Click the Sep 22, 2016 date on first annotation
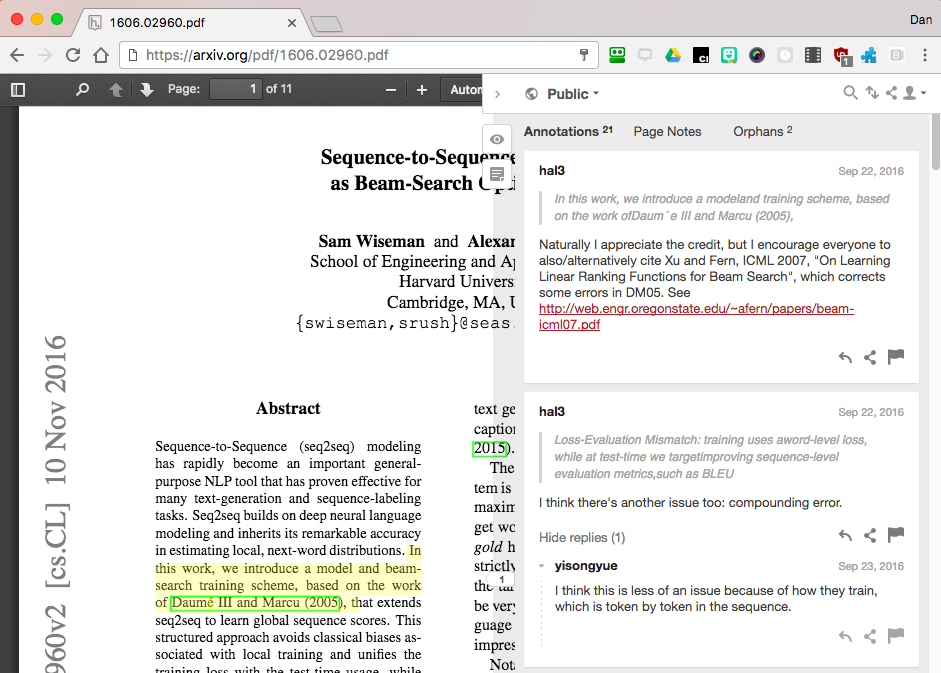Screen dimensions: 941x673 click(871, 172)
